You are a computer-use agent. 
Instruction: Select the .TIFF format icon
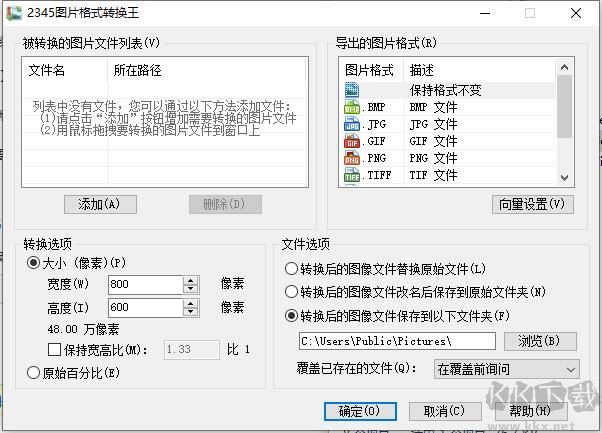coord(352,175)
